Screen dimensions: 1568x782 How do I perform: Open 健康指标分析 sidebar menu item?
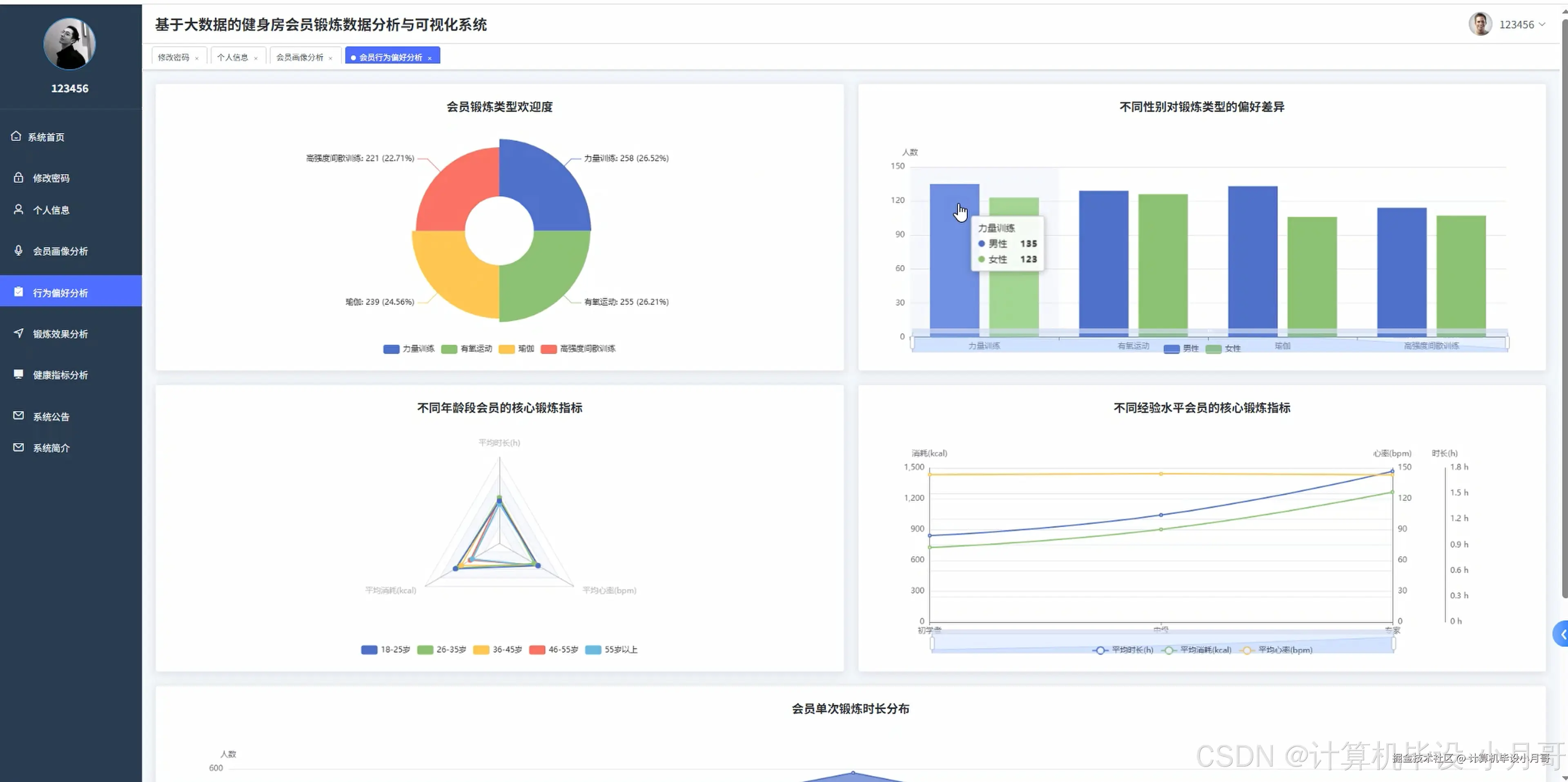coord(71,375)
